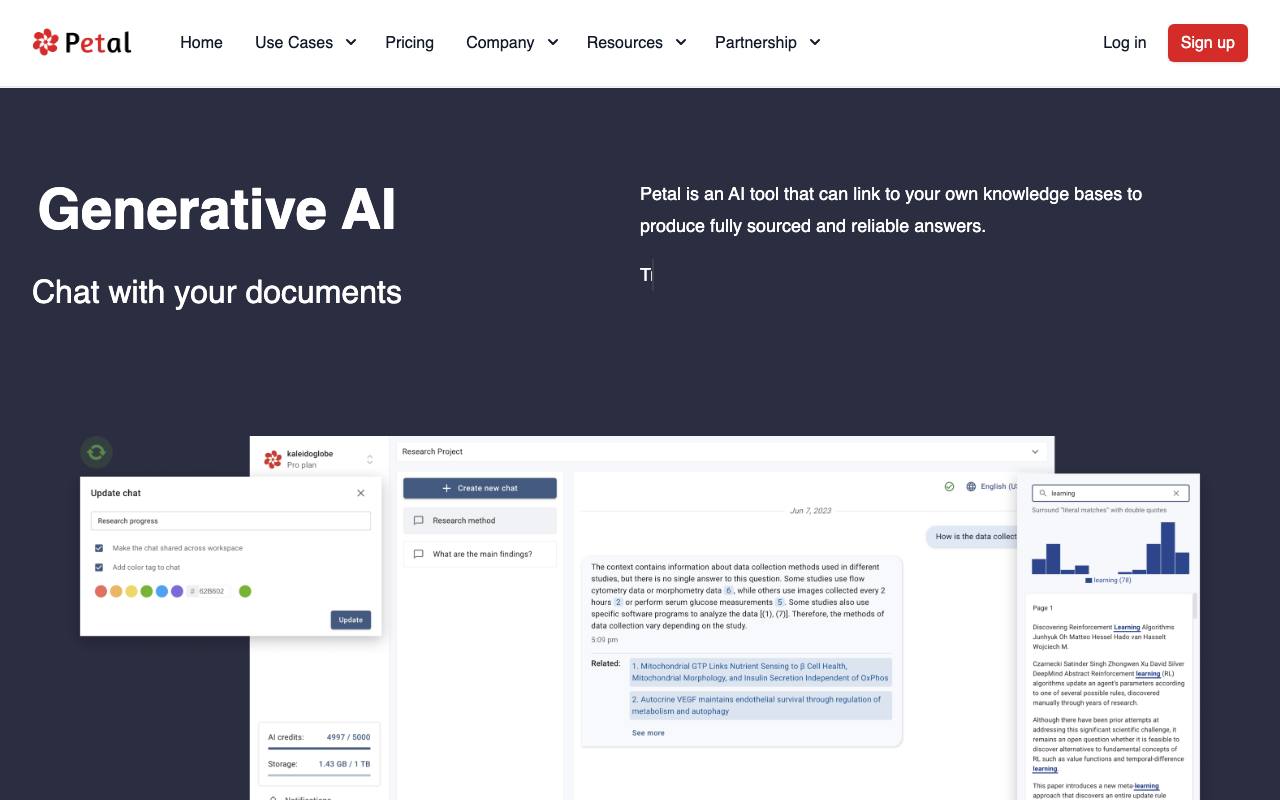Open the English language selector
The height and width of the screenshot is (800, 1280).
pos(997,487)
